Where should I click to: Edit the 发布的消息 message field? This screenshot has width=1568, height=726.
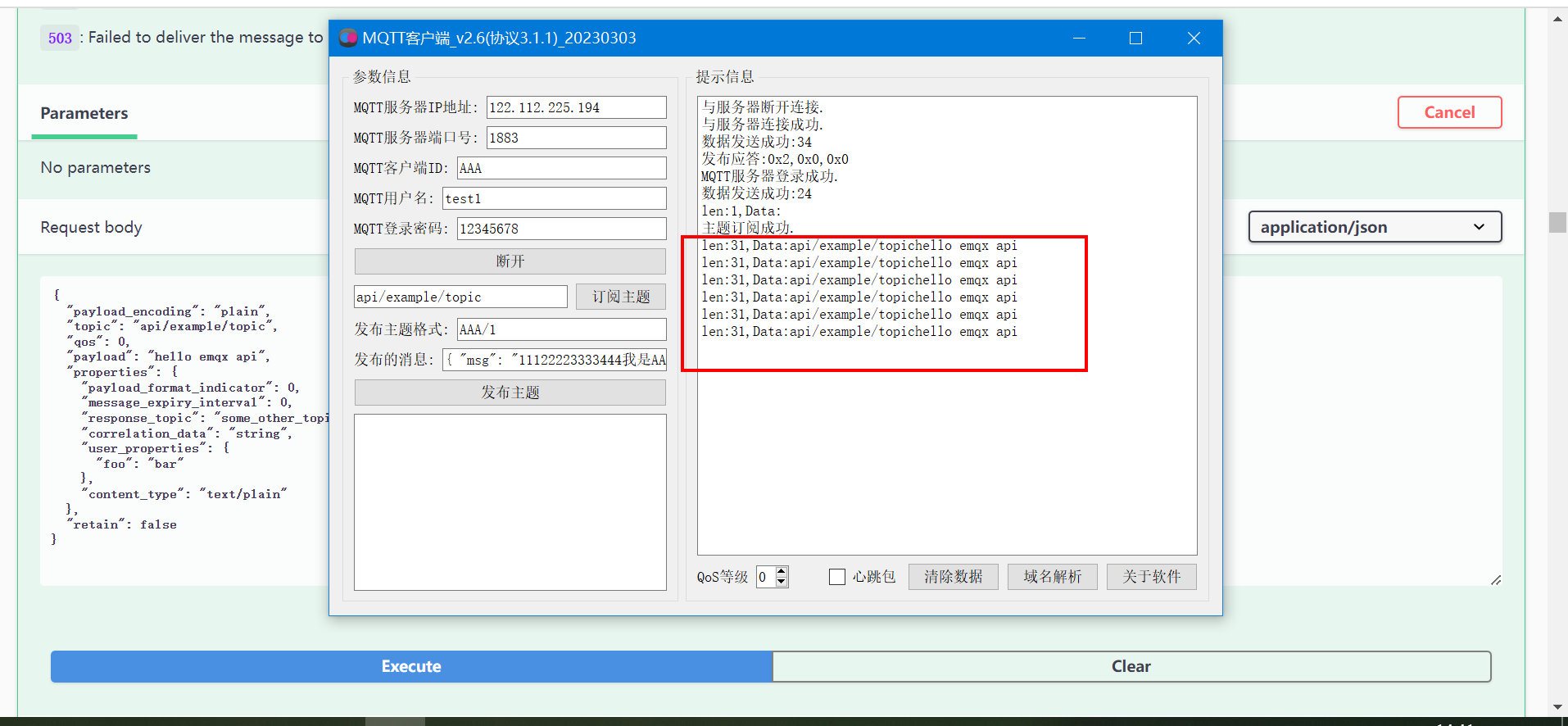[555, 360]
